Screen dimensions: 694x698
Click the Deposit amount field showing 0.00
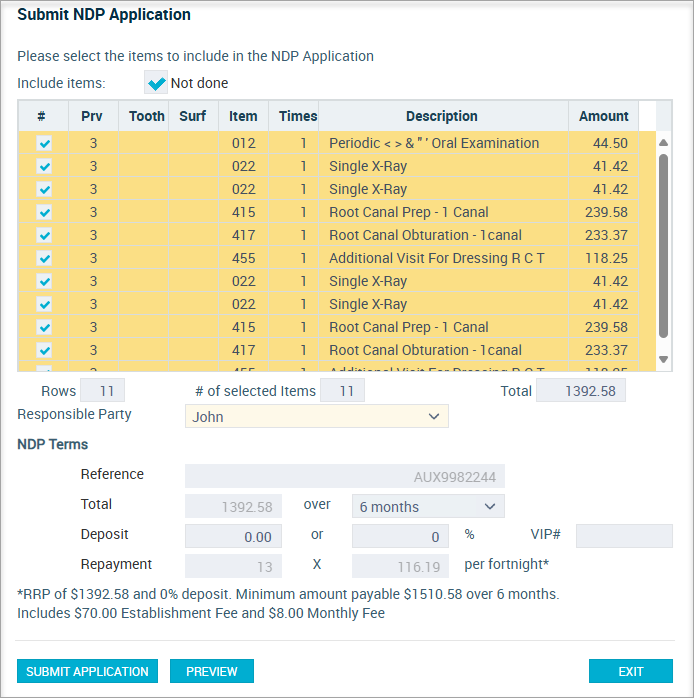(x=233, y=536)
